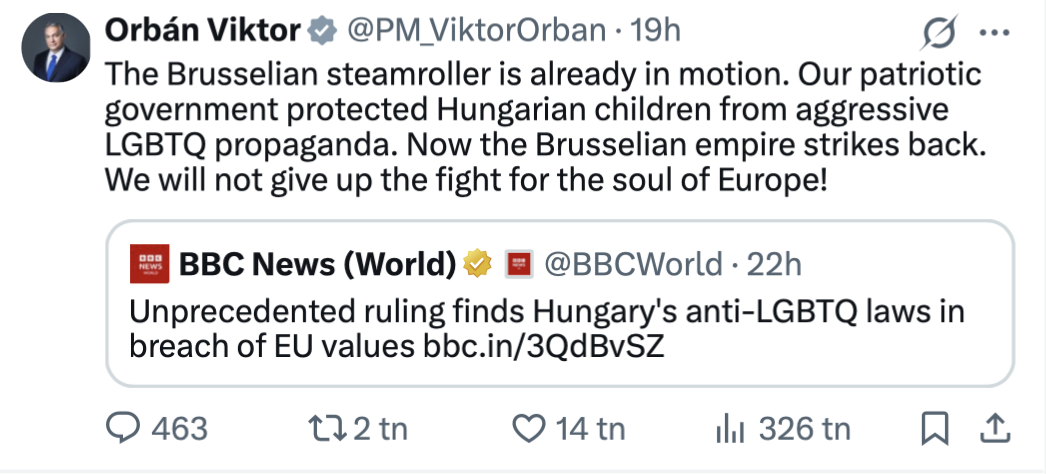Open the tweet's 19h timestamp
This screenshot has height=474, width=1046.
[x=656, y=31]
